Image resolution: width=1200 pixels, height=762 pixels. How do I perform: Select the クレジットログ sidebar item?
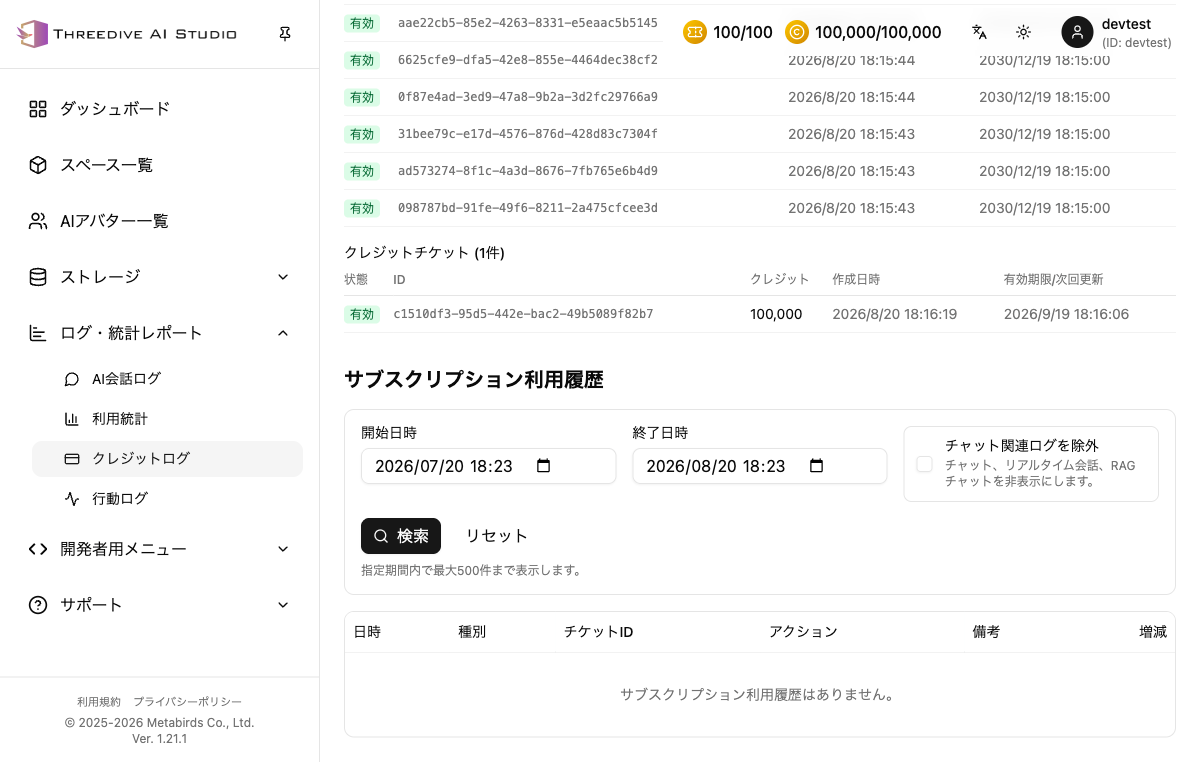pos(167,459)
